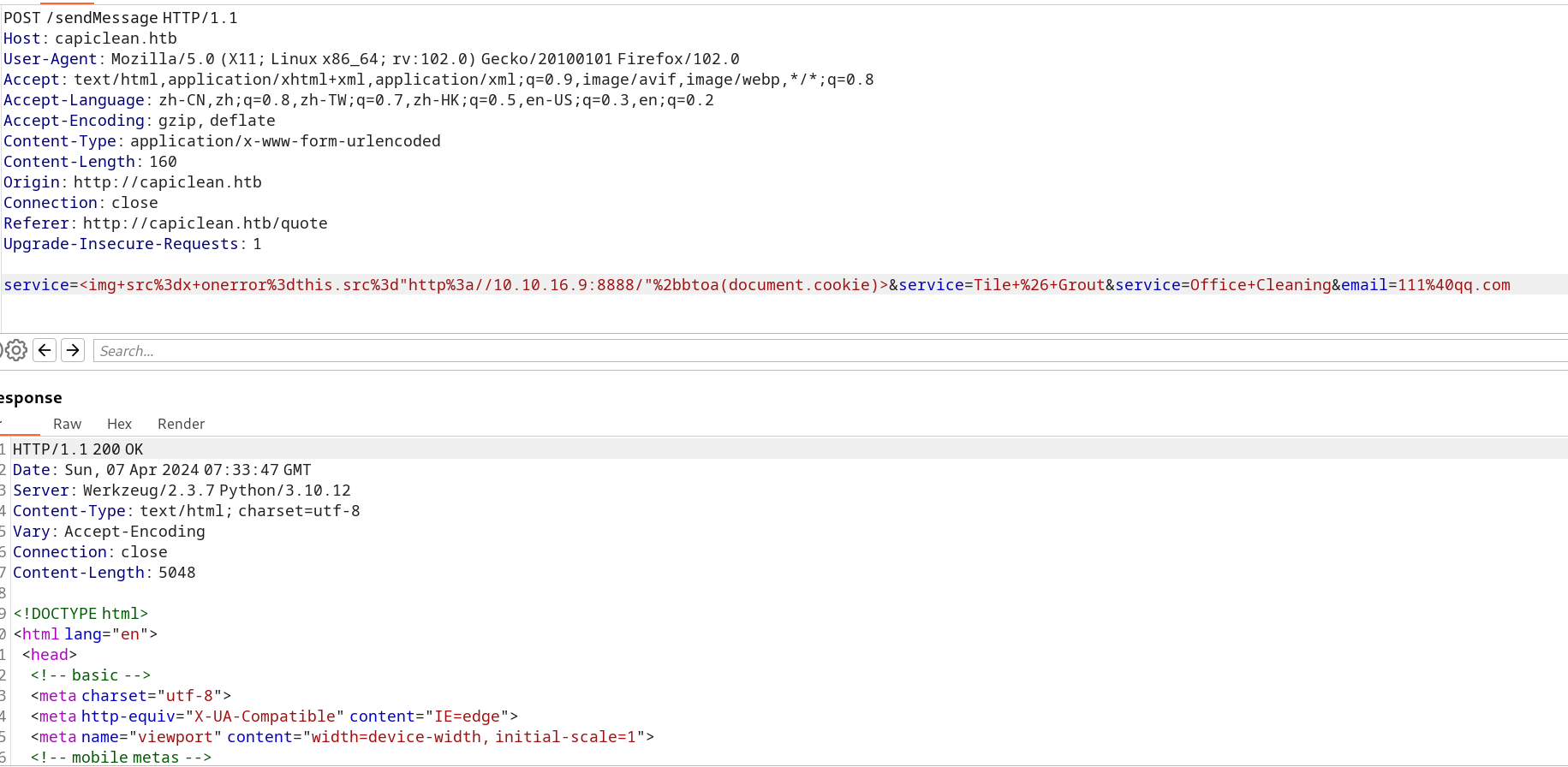This screenshot has width=1568, height=767.
Task: Click the POST /sendMessage request line
Action: coord(121,18)
